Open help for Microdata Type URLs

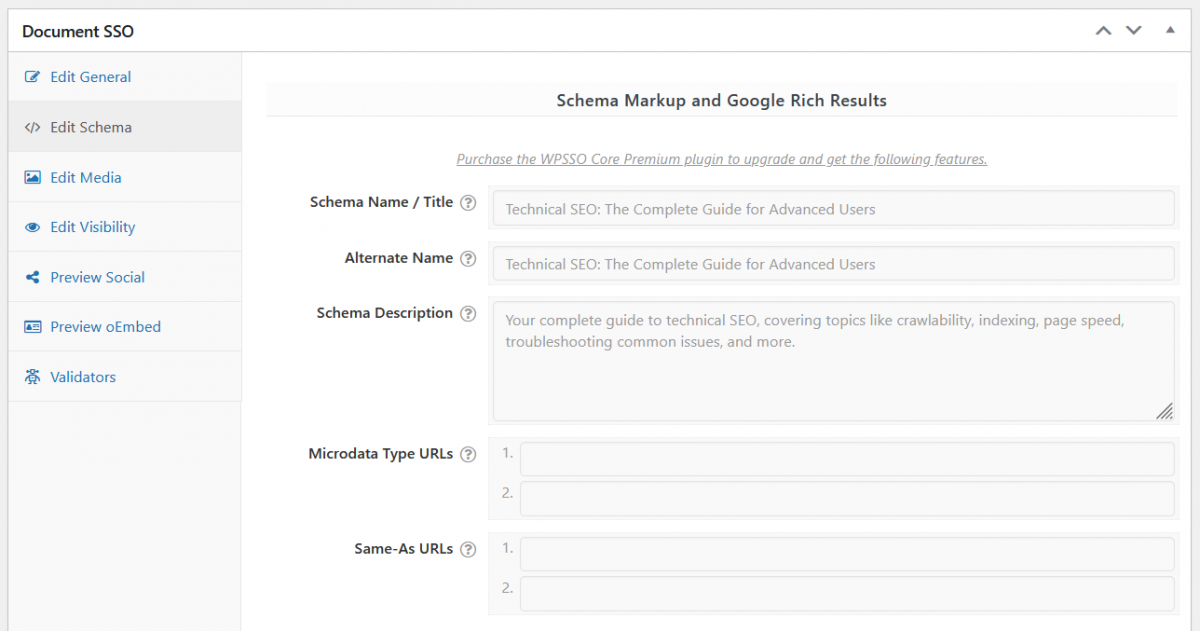pos(468,454)
